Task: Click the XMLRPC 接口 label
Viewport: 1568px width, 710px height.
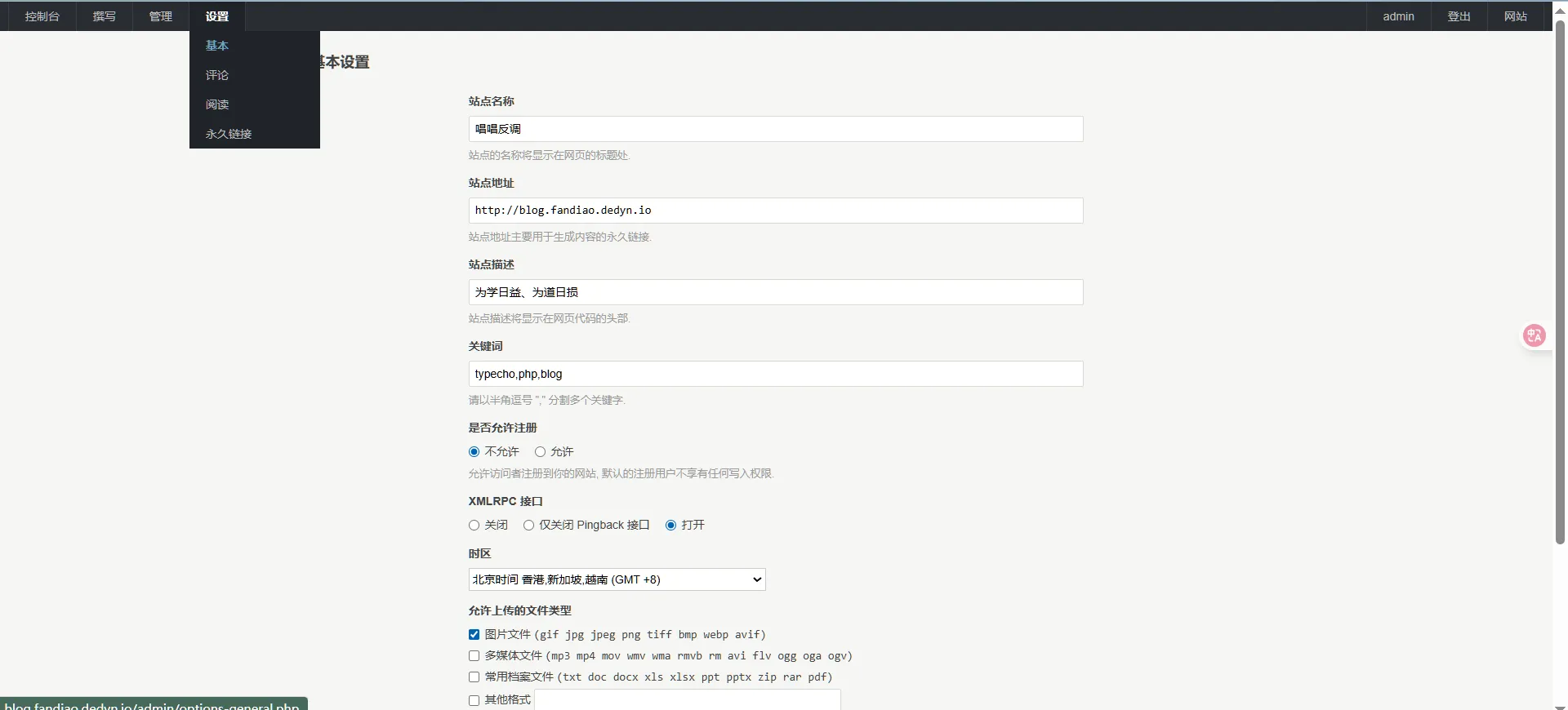Action: (506, 501)
